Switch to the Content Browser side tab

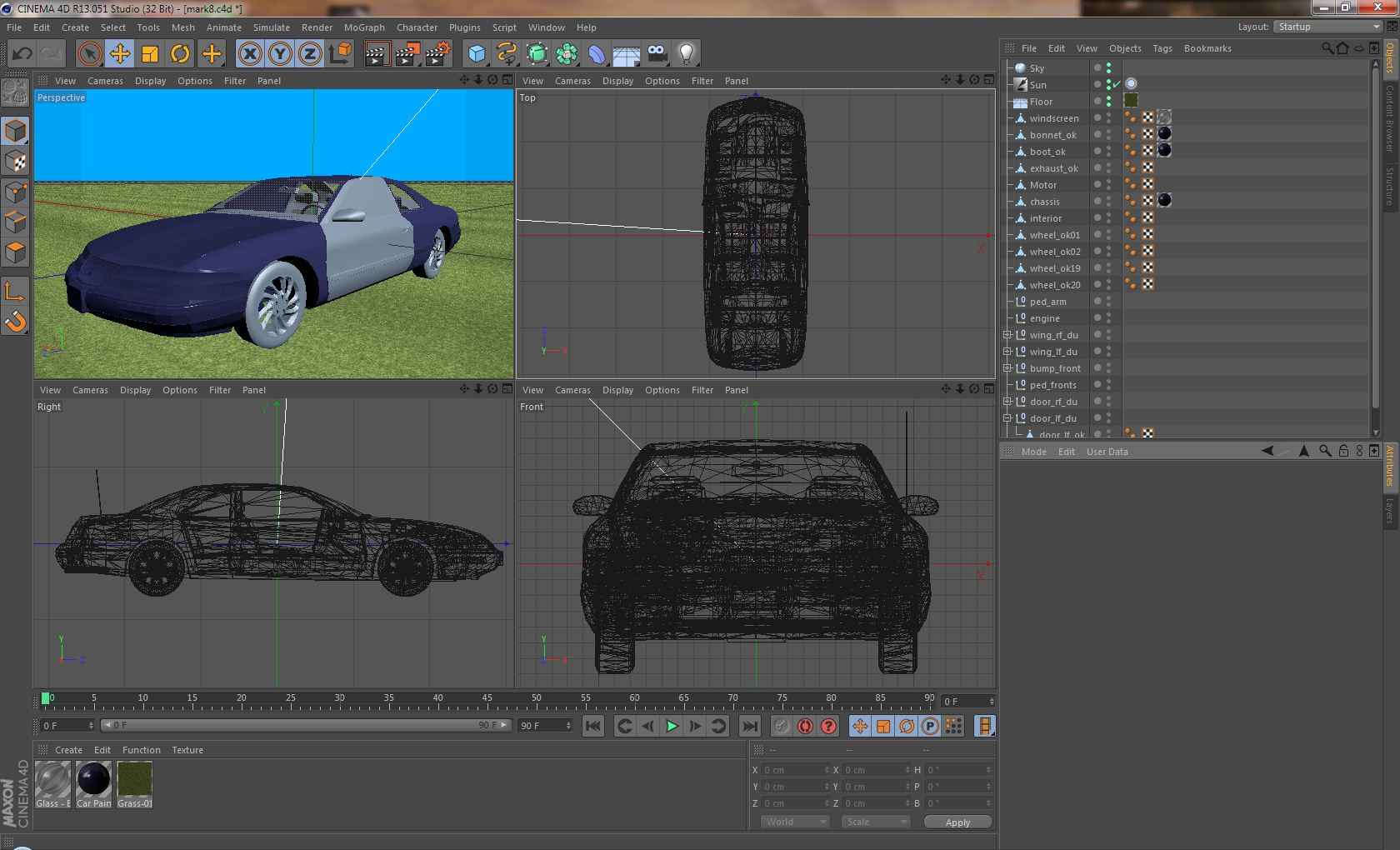click(1389, 118)
